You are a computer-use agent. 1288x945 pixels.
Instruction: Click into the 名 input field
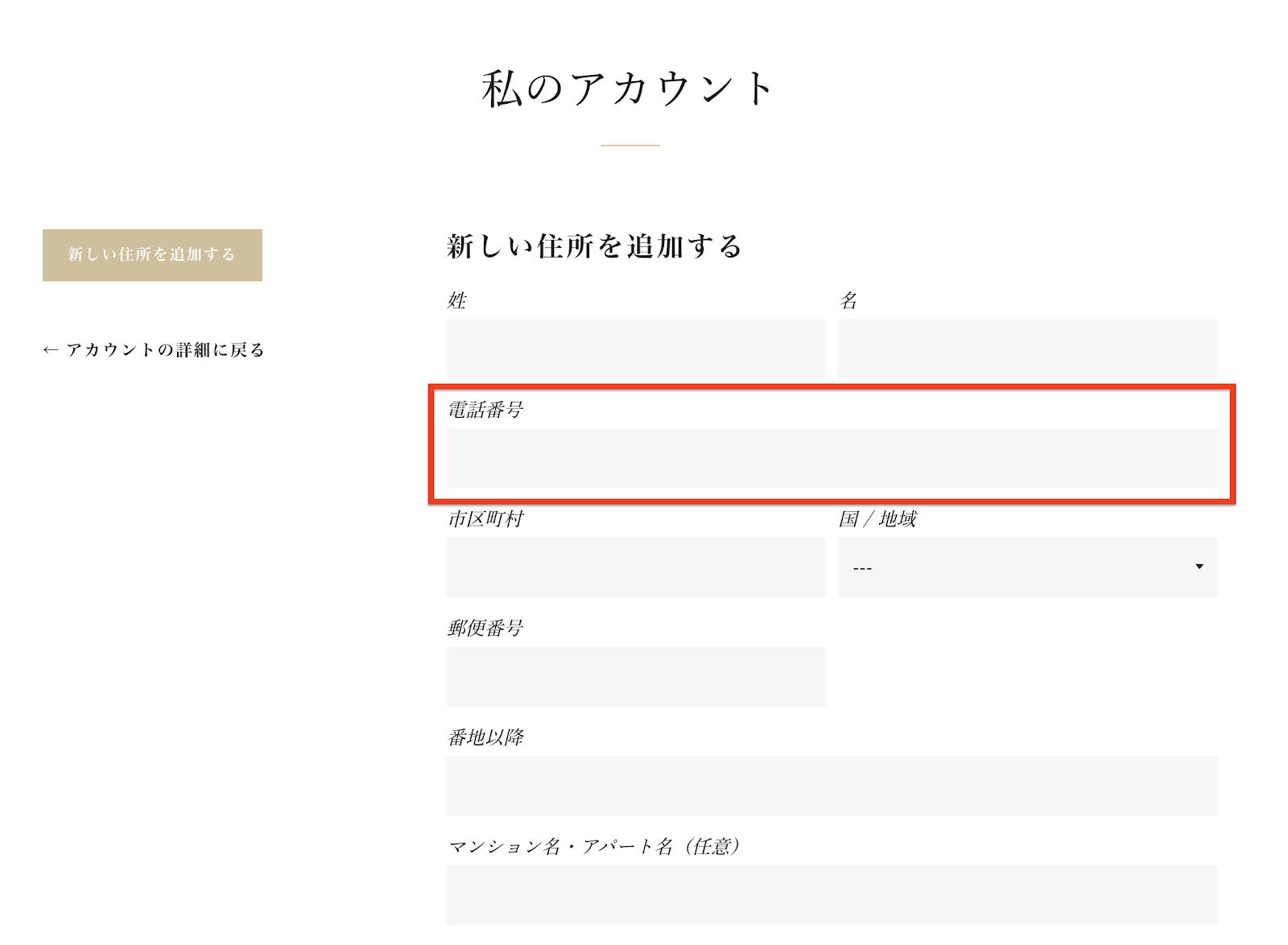pyautogui.click(x=1026, y=349)
